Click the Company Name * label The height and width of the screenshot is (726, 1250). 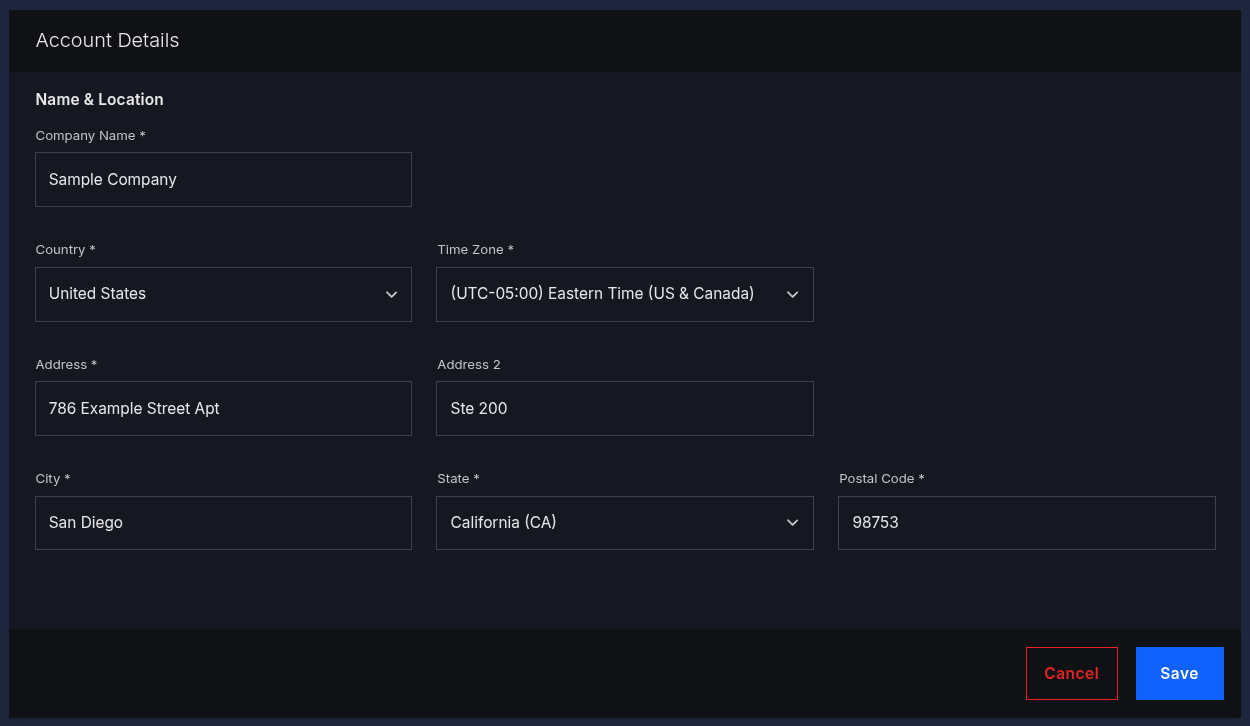91,136
